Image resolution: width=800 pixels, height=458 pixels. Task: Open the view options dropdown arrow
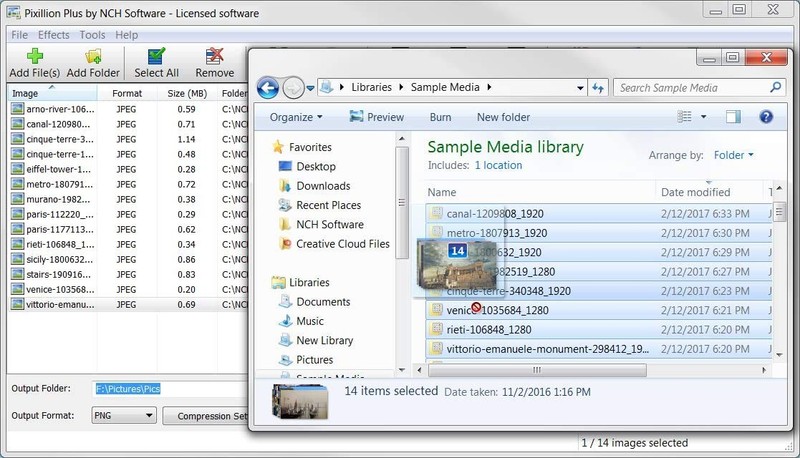tap(704, 117)
